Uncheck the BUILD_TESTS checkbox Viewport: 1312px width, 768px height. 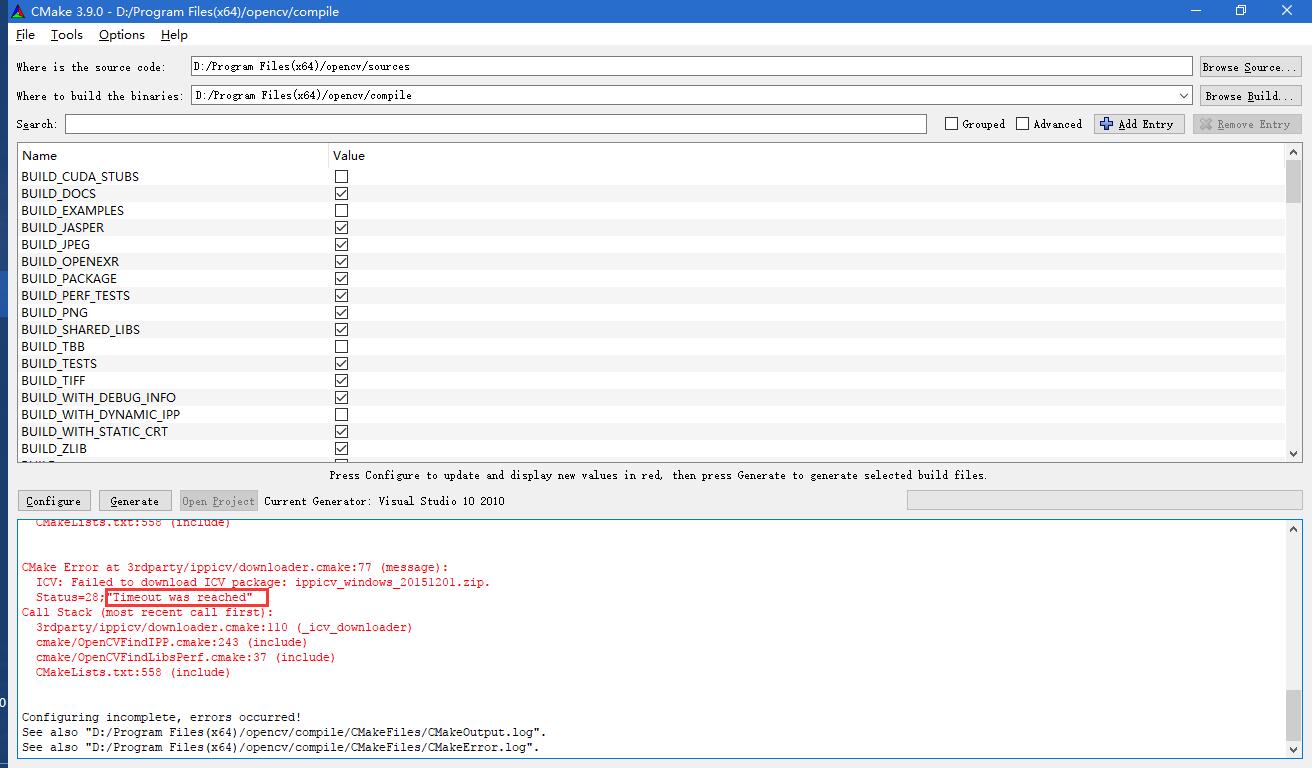341,363
